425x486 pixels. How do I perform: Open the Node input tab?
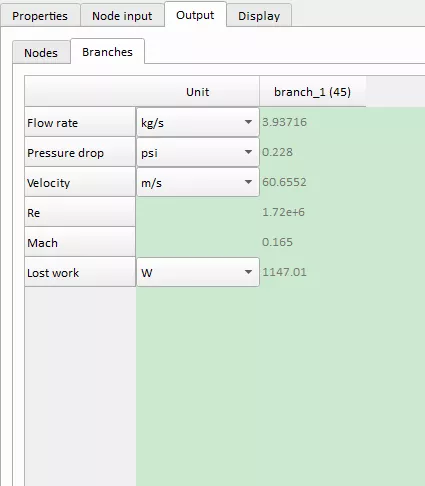pos(122,16)
